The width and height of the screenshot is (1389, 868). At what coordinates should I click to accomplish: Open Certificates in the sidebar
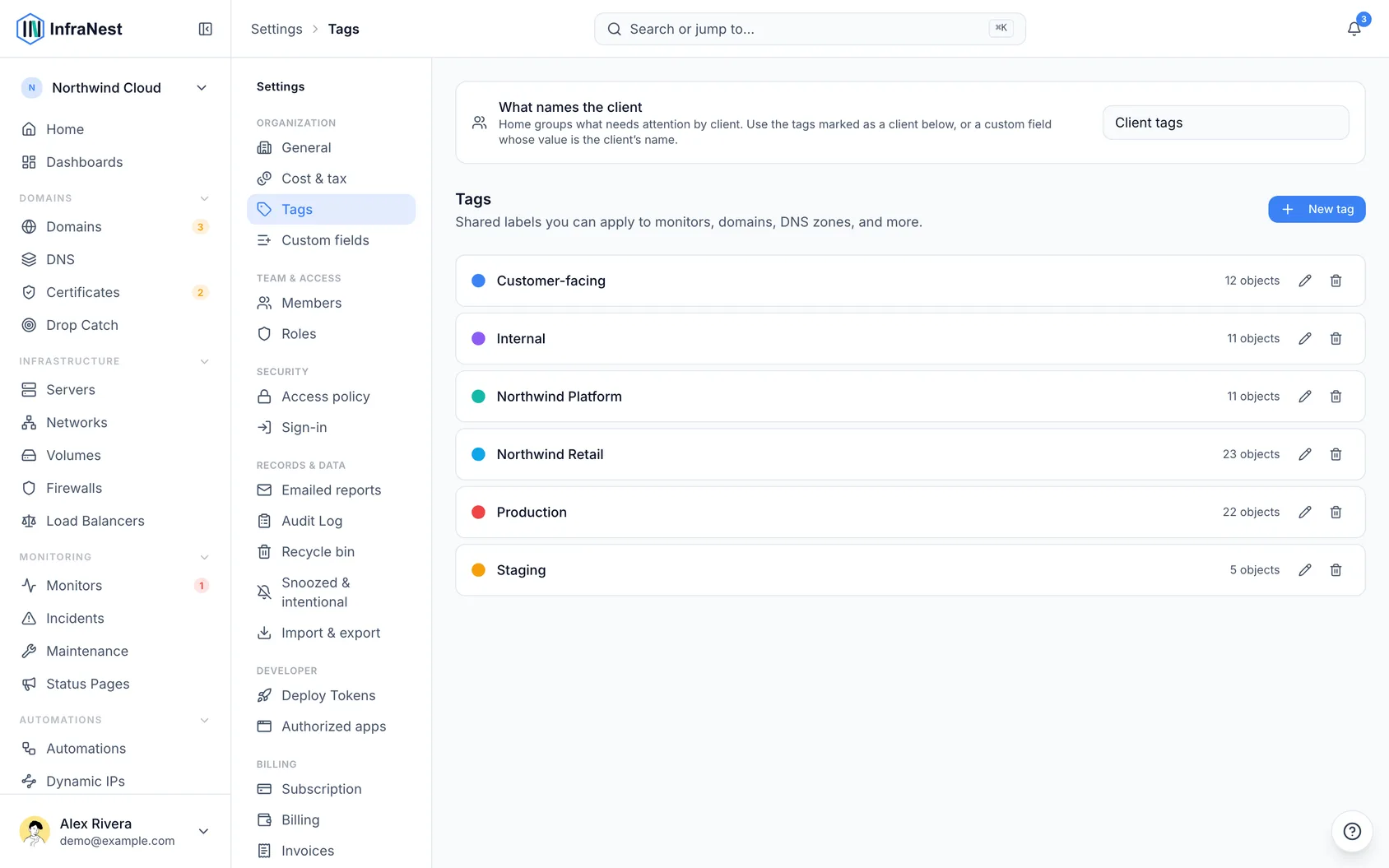click(x=115, y=292)
